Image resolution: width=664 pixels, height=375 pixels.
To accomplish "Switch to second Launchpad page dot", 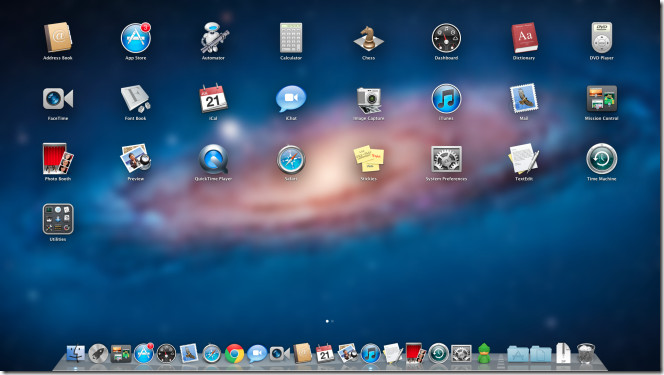I will coord(332,321).
